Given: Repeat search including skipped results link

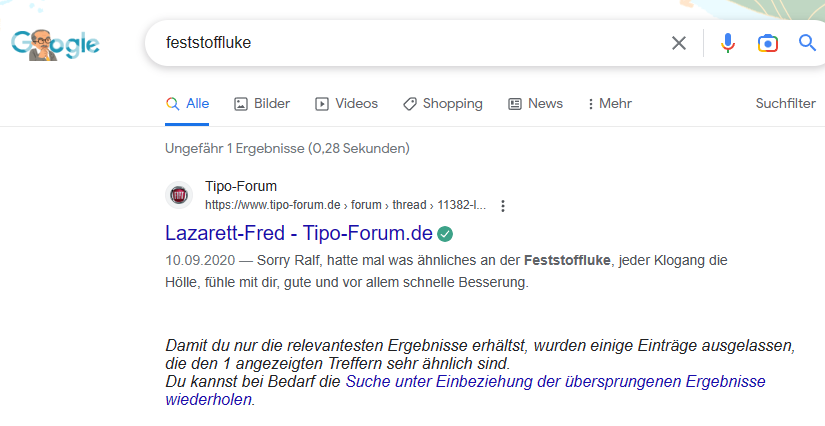Looking at the screenshot, I should point(555,382).
